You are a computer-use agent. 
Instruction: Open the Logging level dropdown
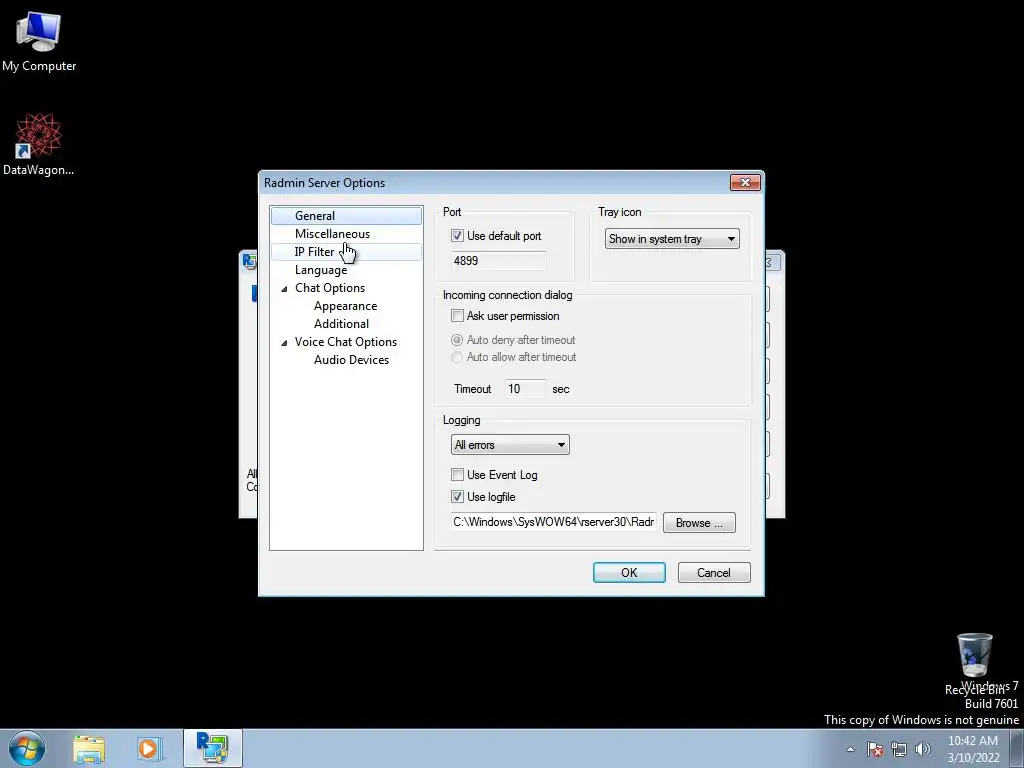(510, 445)
